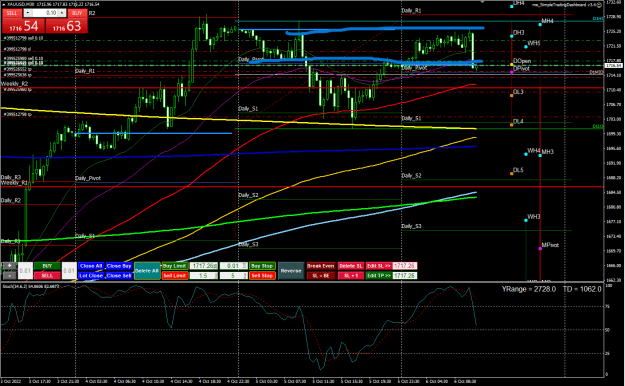Click the pending price field beside Buy Limit

tap(204, 266)
